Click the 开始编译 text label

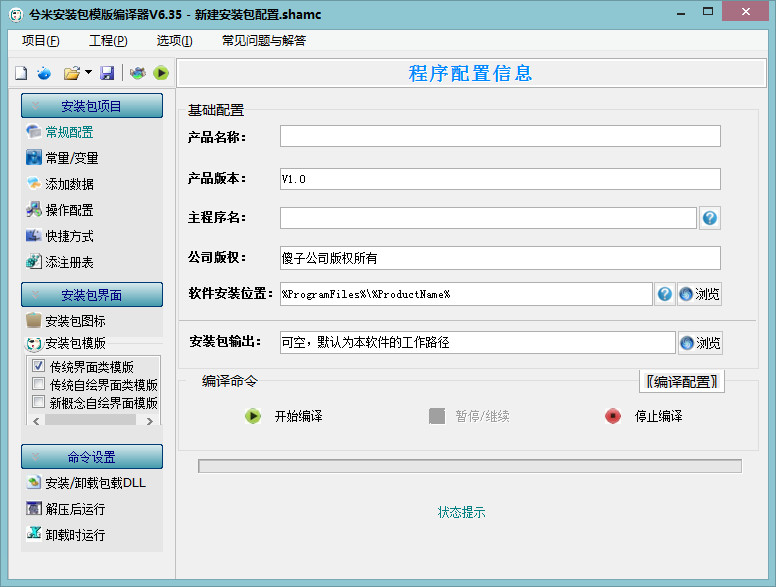298,416
